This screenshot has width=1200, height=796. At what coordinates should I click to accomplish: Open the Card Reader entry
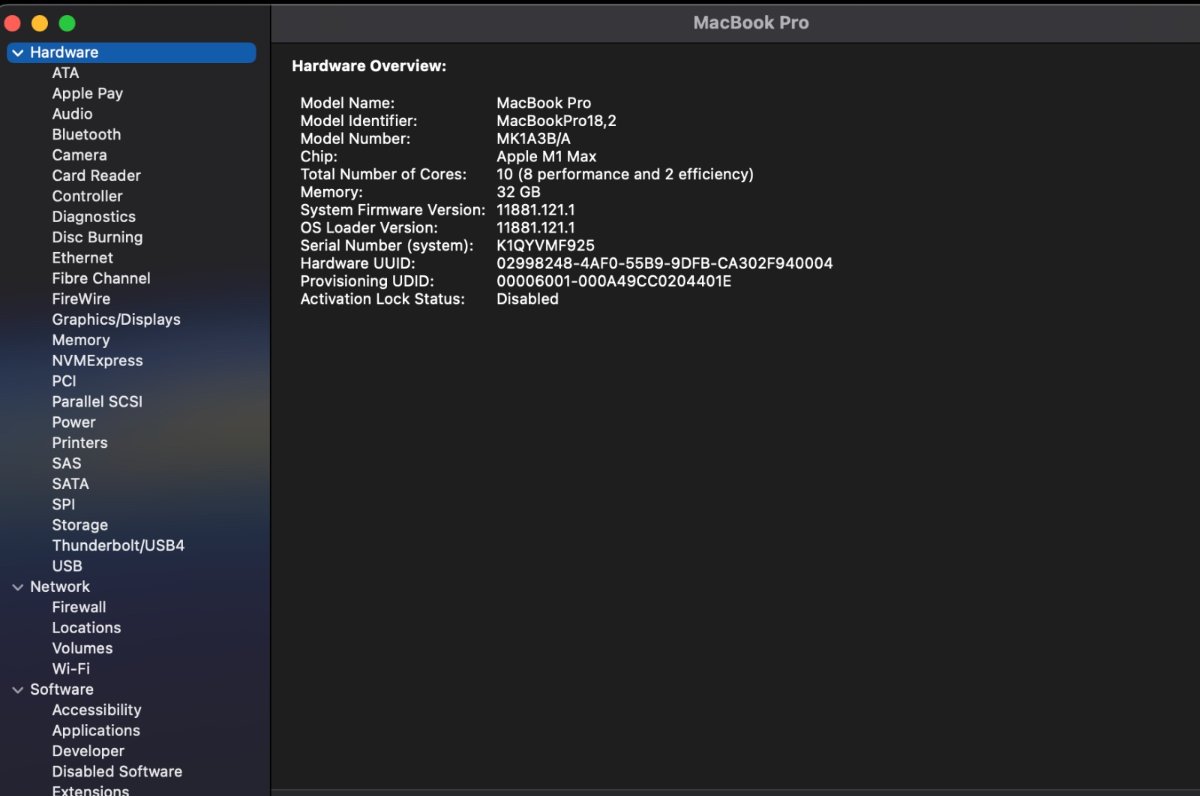coord(96,175)
